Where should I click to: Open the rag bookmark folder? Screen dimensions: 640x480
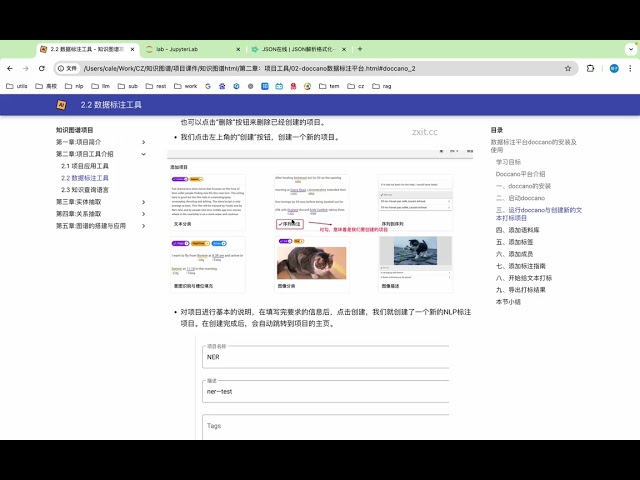click(x=382, y=86)
